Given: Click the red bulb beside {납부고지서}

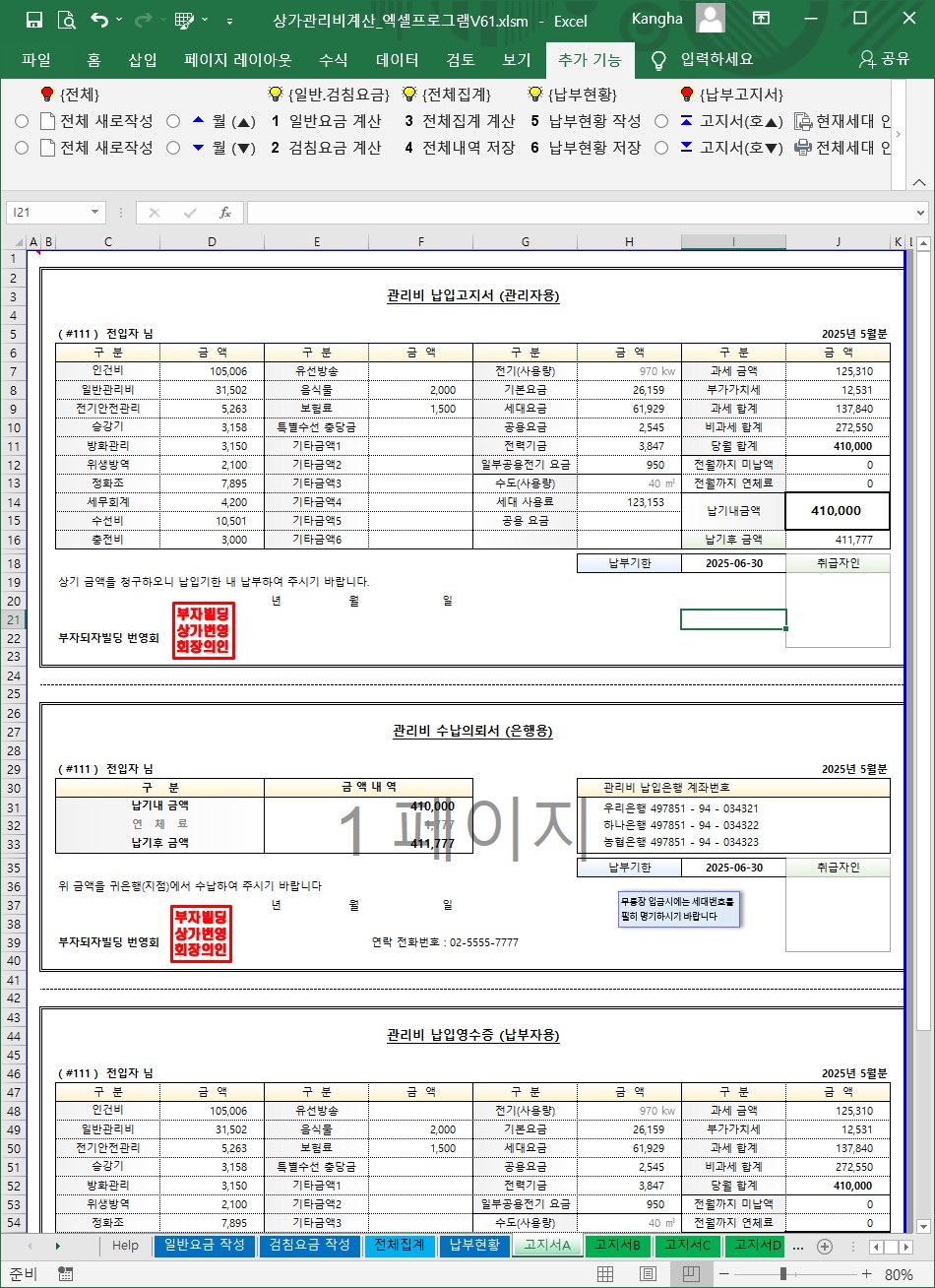Looking at the screenshot, I should coord(686,95).
